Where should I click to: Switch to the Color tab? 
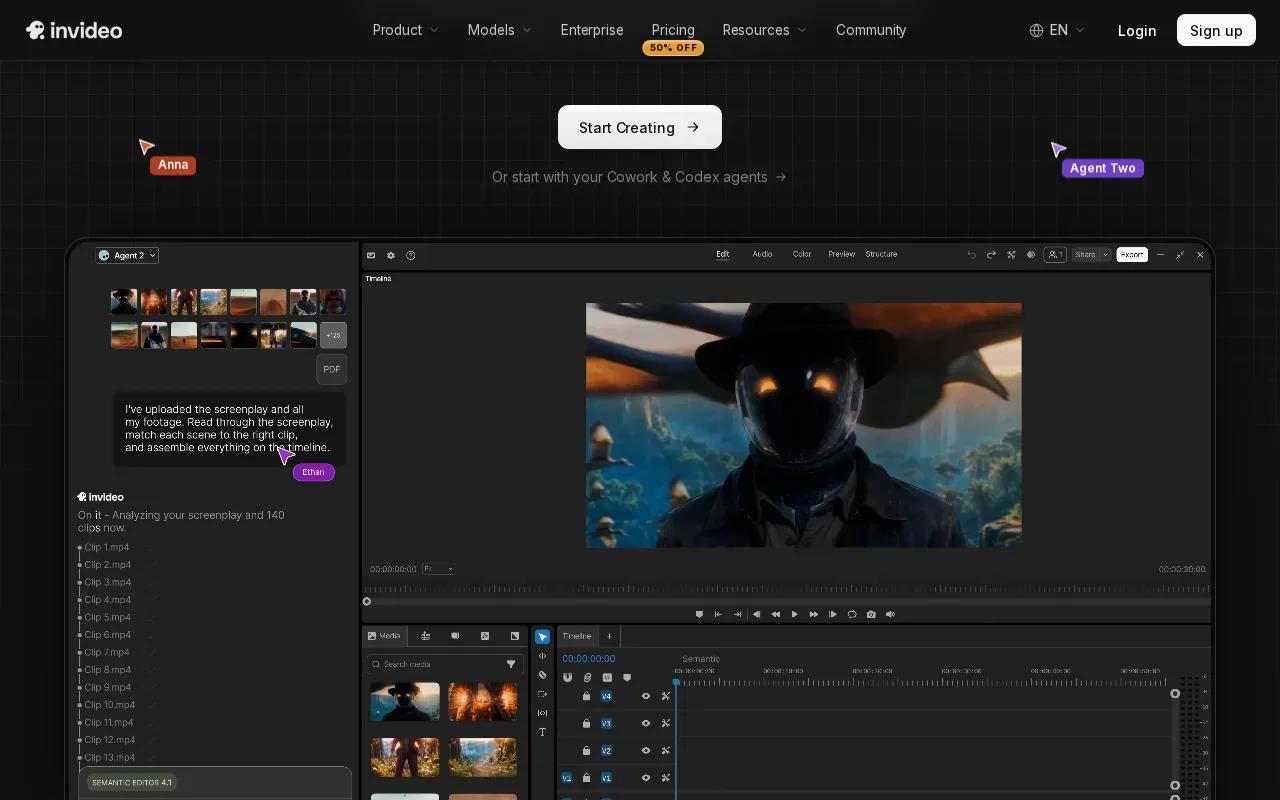pyautogui.click(x=802, y=254)
